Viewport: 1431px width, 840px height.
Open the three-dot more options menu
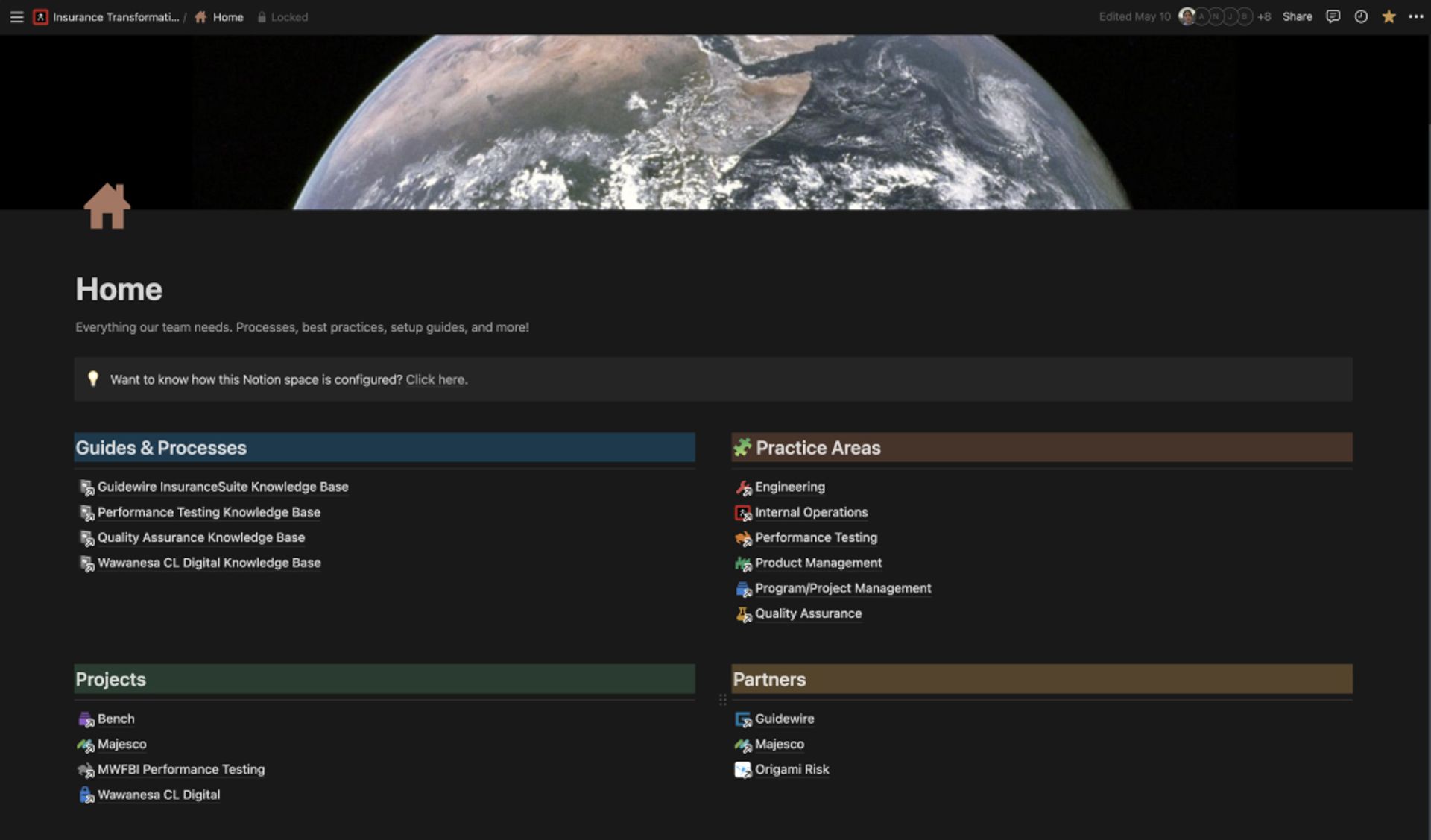[1416, 16]
